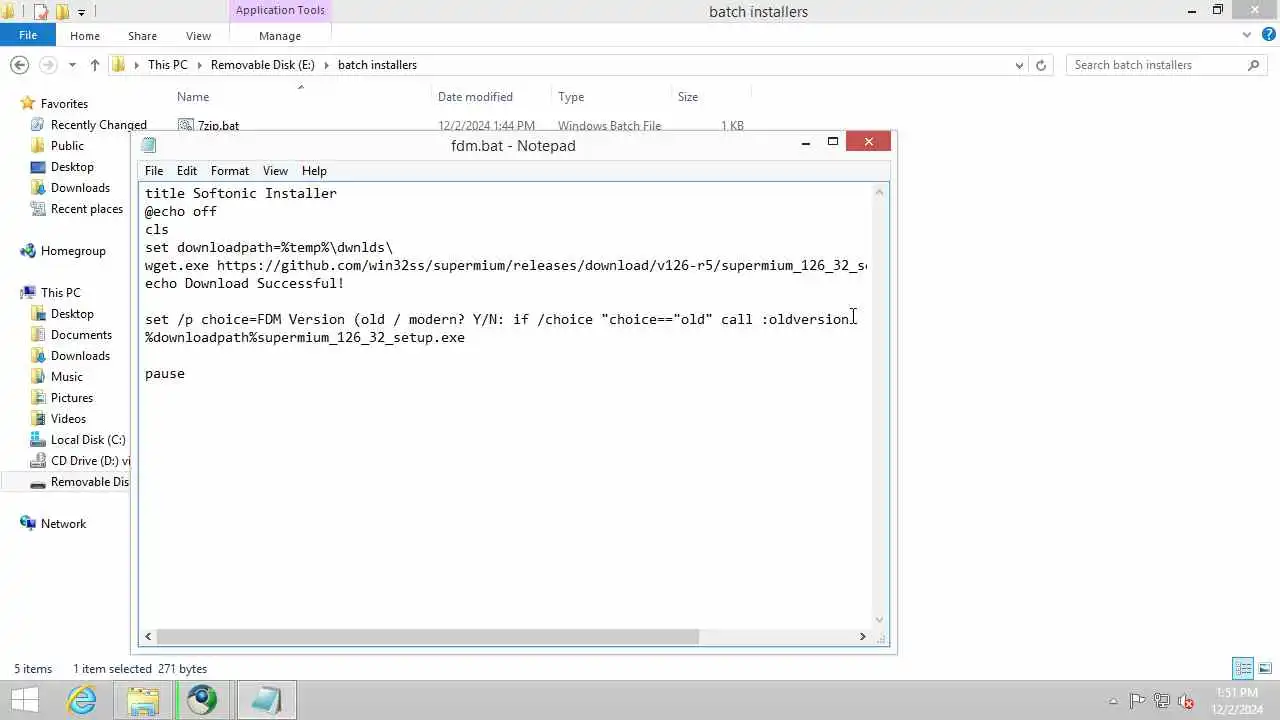Expand the address bar history dropdown
The image size is (1280, 720).
tap(1019, 65)
